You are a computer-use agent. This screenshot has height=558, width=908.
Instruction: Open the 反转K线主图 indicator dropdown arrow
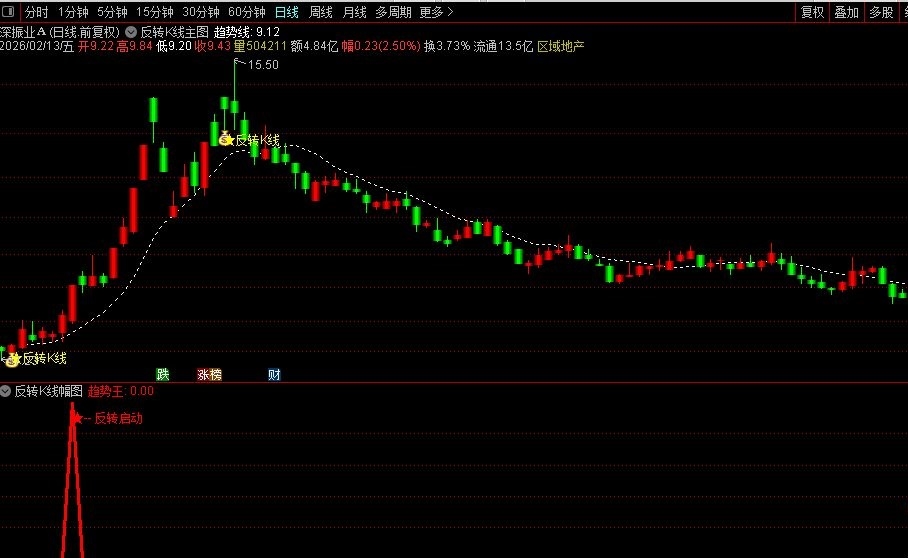coord(131,32)
